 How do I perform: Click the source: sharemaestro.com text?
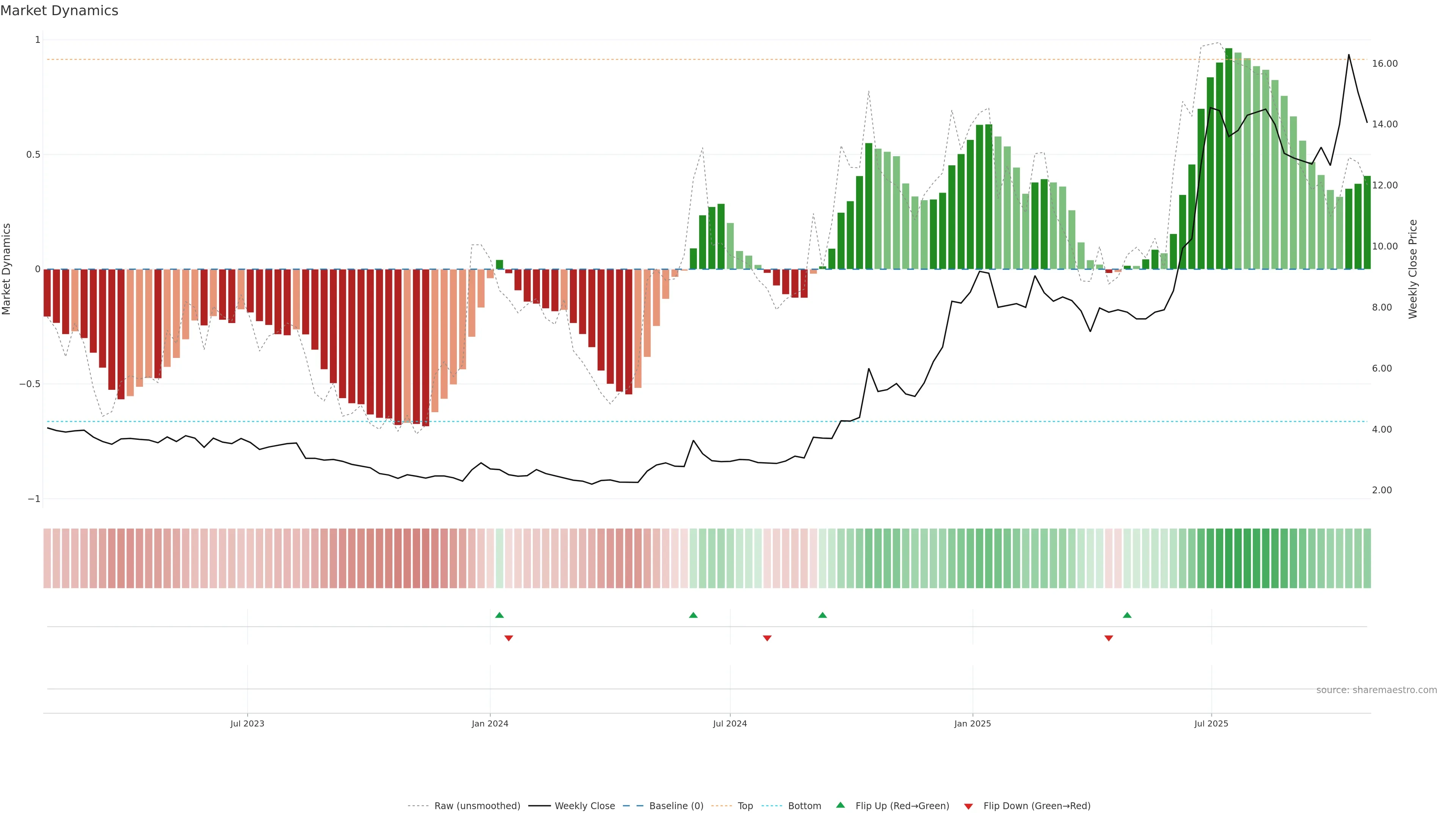point(1376,690)
